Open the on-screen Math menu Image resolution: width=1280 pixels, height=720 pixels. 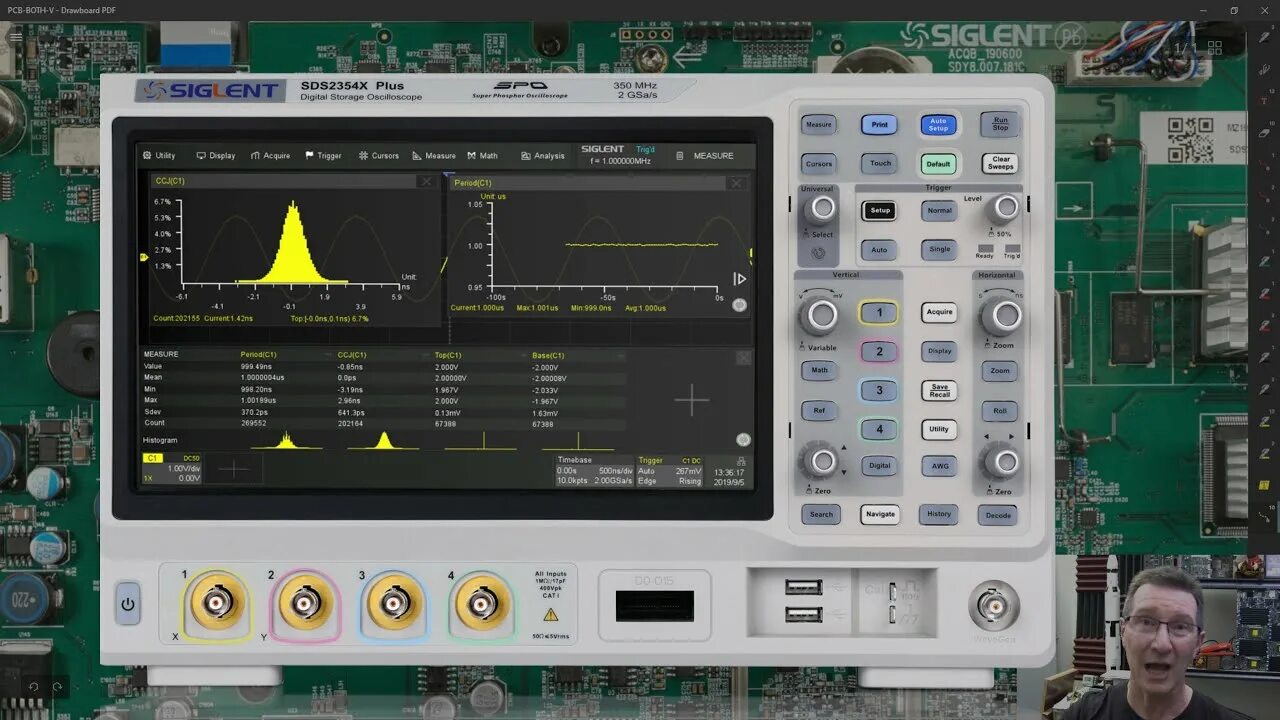pyautogui.click(x=482, y=156)
